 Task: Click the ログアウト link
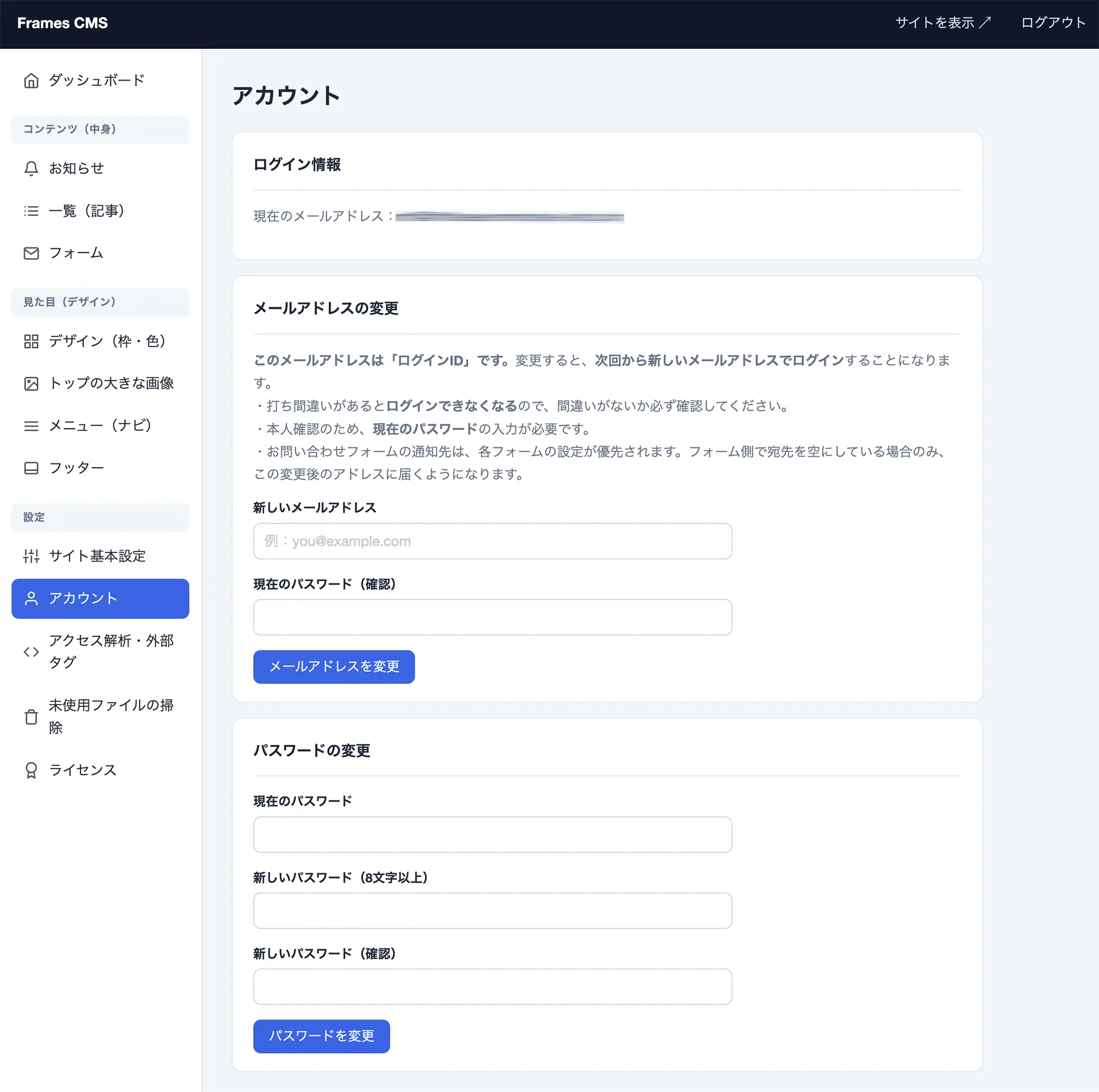coord(1053,23)
